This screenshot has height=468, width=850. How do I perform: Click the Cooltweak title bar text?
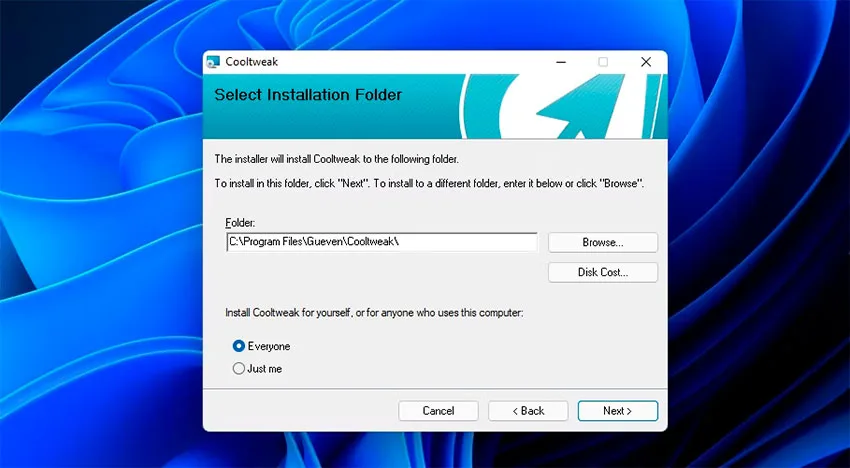click(252, 62)
